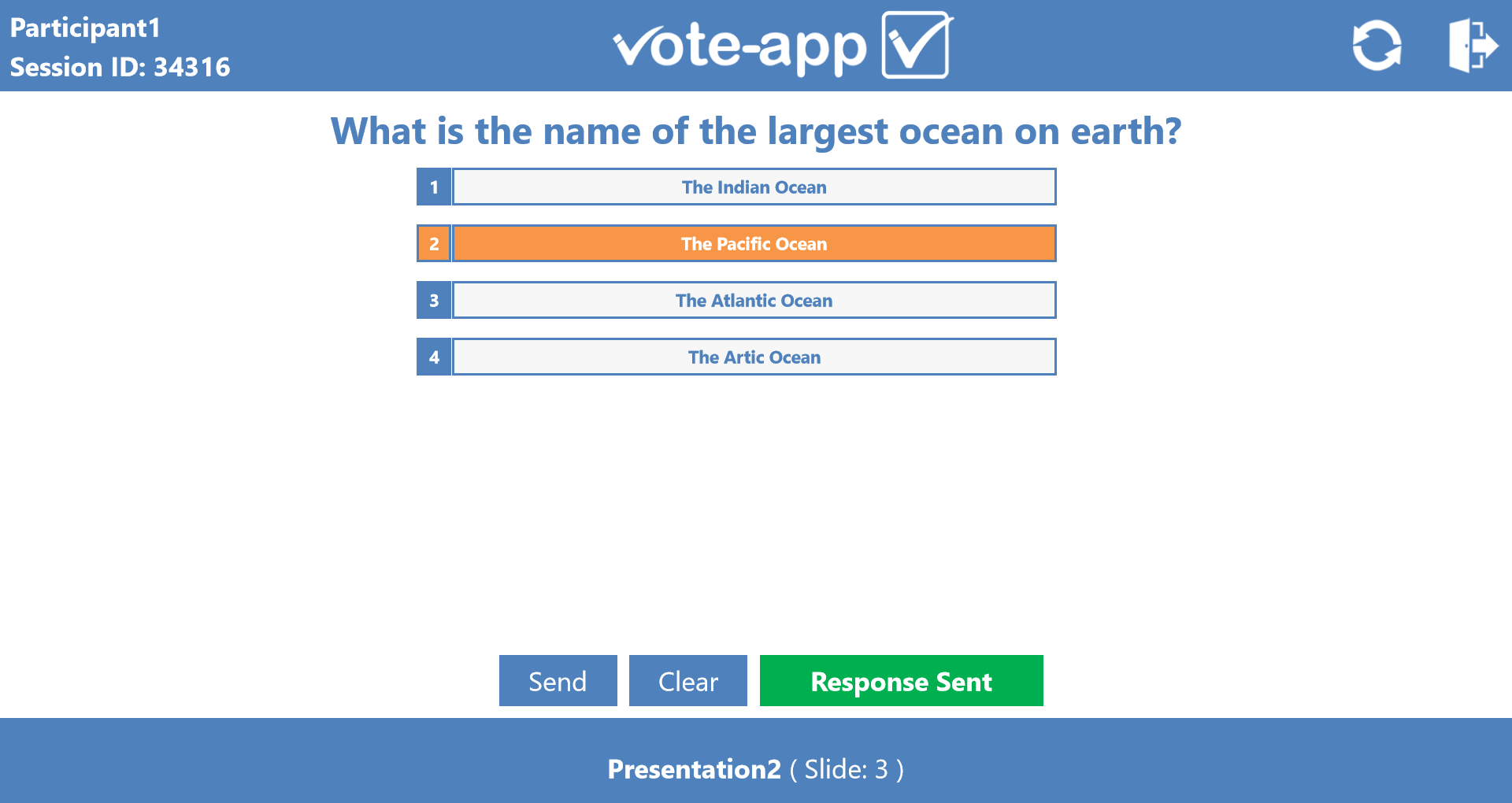1512x803 pixels.
Task: Select number 1 answer box
Action: (434, 187)
